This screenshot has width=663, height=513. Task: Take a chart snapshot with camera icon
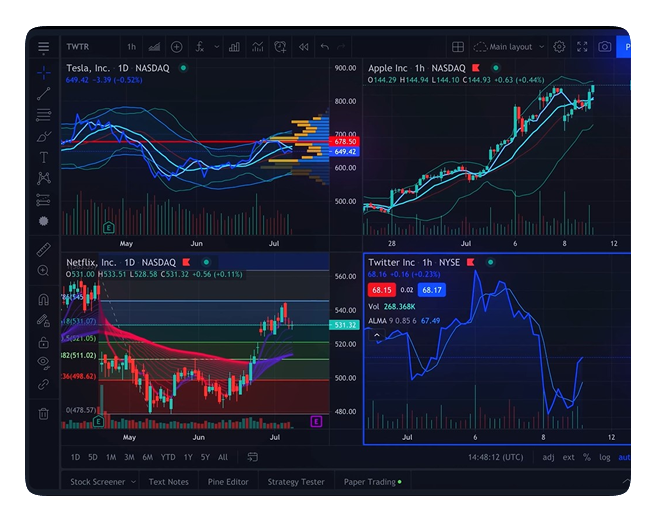(604, 47)
